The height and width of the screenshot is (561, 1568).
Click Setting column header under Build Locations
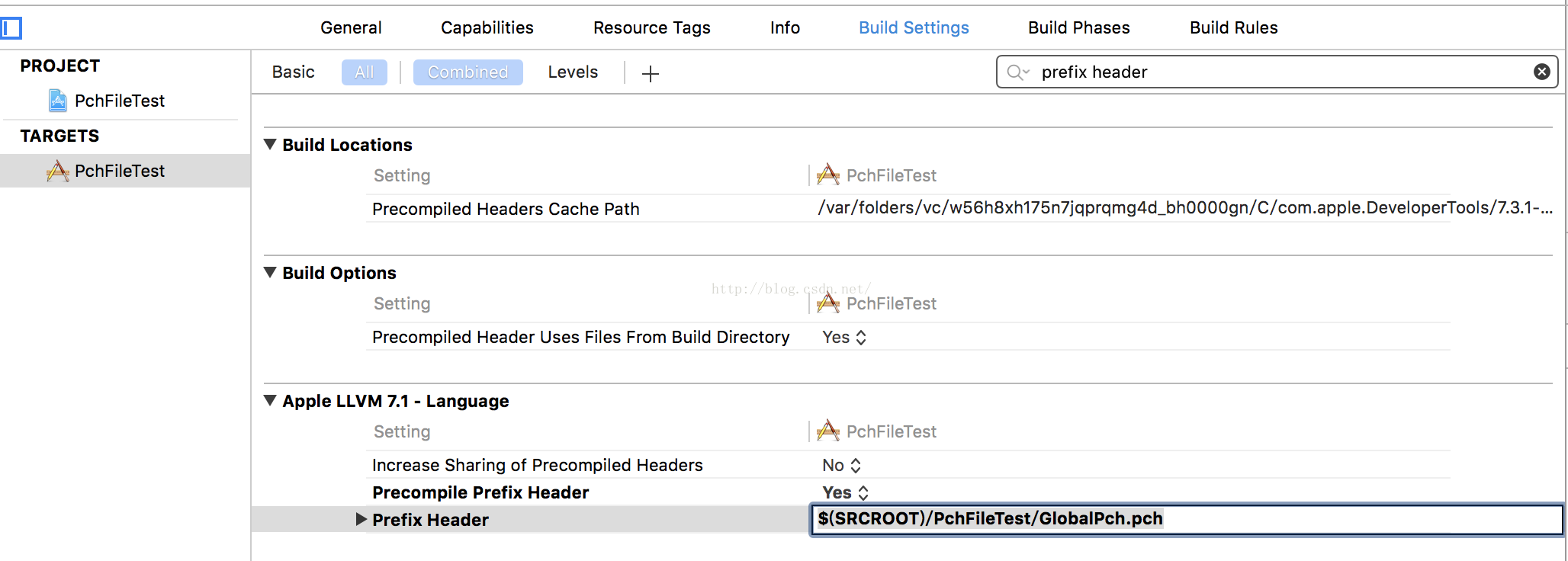(402, 175)
